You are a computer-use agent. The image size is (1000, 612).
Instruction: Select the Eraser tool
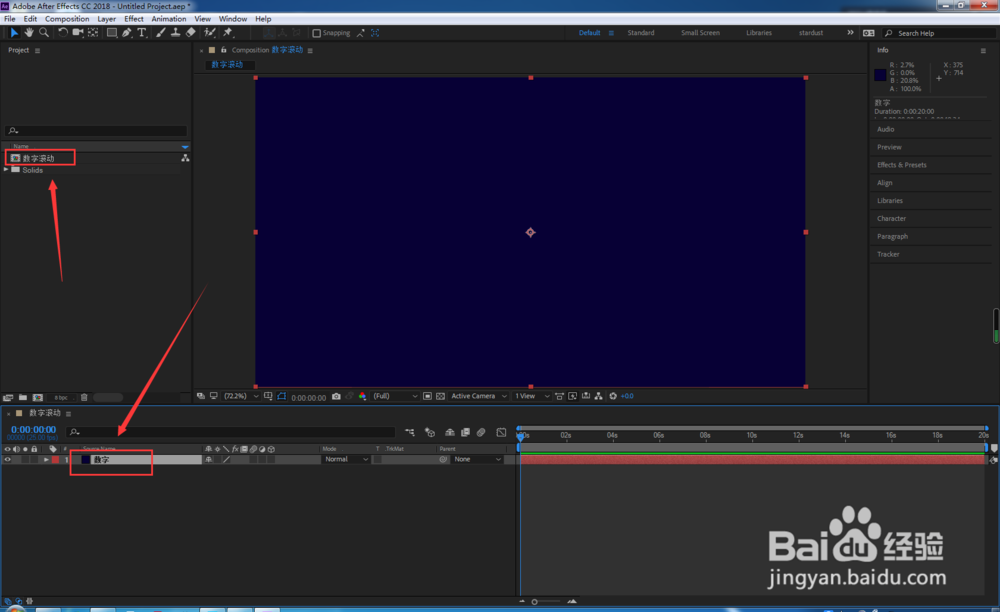coord(191,33)
